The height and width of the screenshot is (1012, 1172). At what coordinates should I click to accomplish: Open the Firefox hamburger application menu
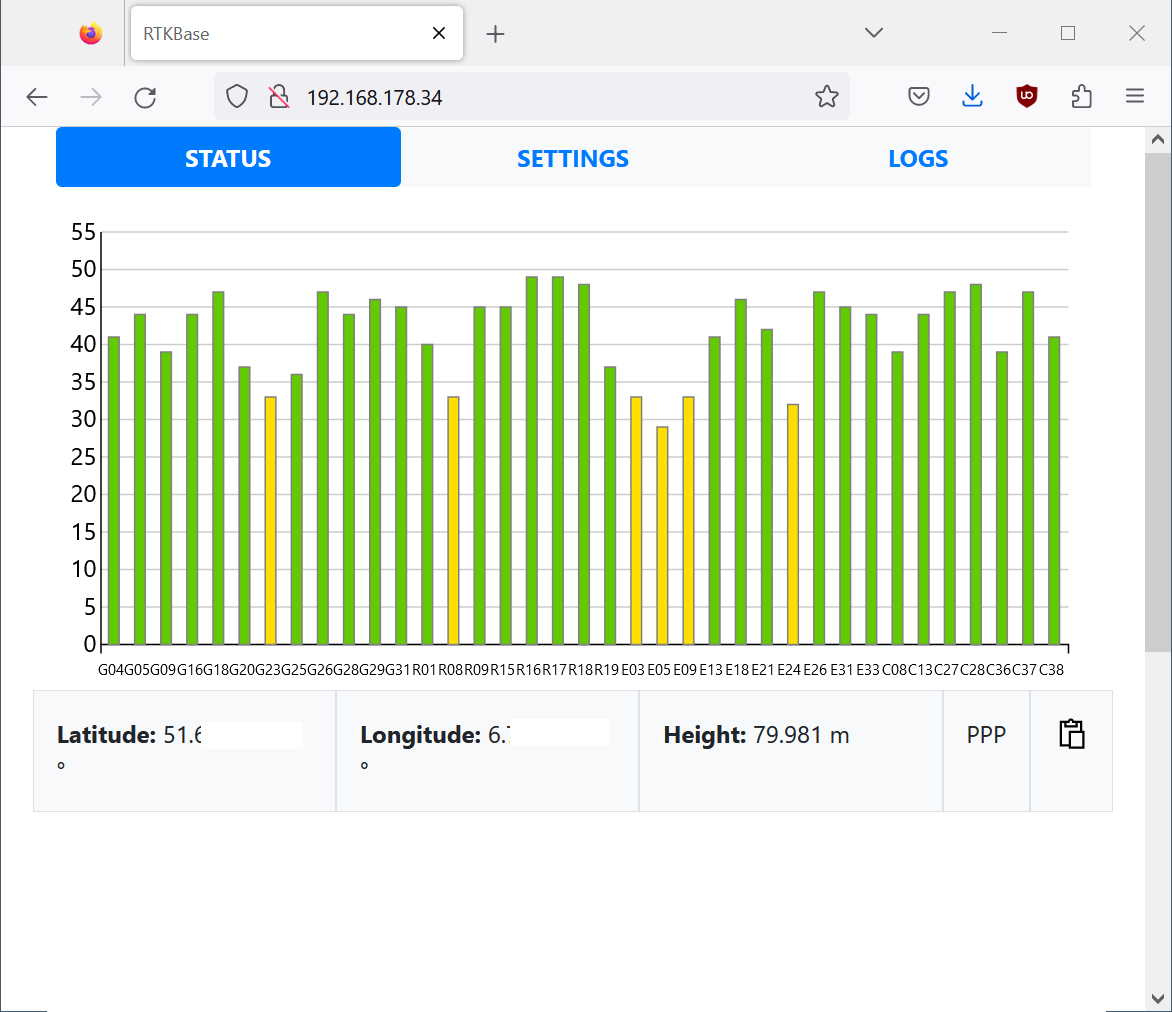point(1134,97)
